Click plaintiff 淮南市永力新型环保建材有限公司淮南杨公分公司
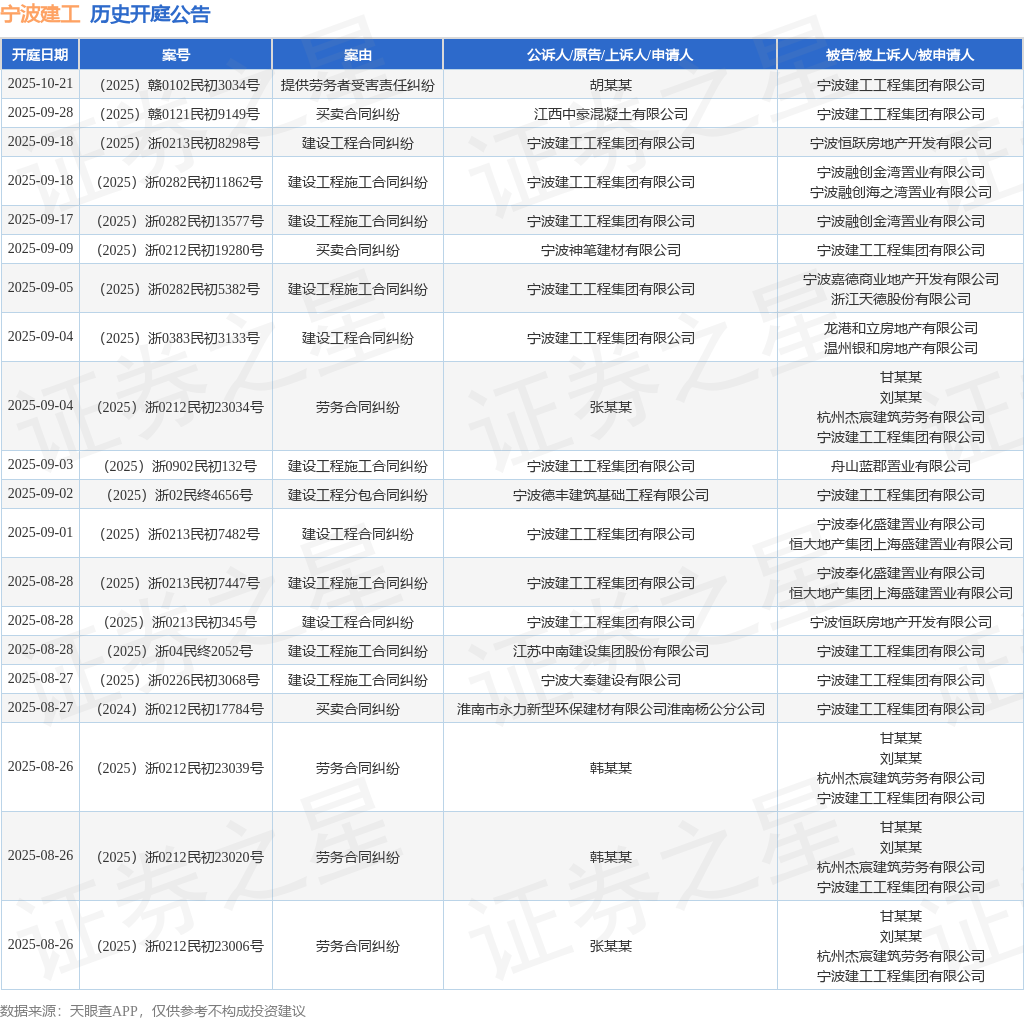Viewport: 1024px width, 1020px height. tap(611, 709)
